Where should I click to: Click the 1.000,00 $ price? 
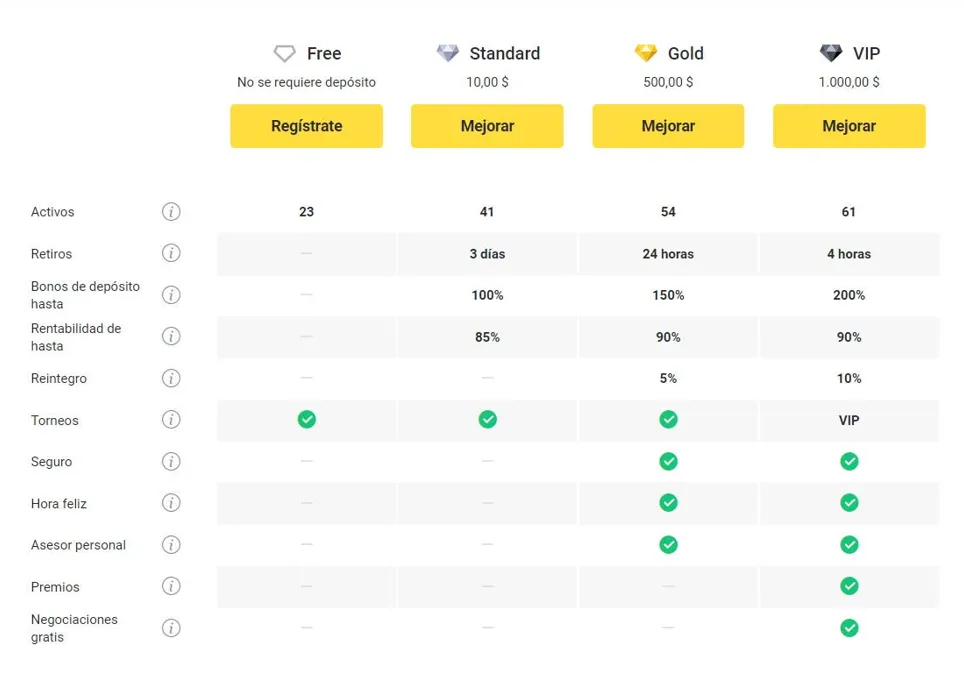[849, 82]
